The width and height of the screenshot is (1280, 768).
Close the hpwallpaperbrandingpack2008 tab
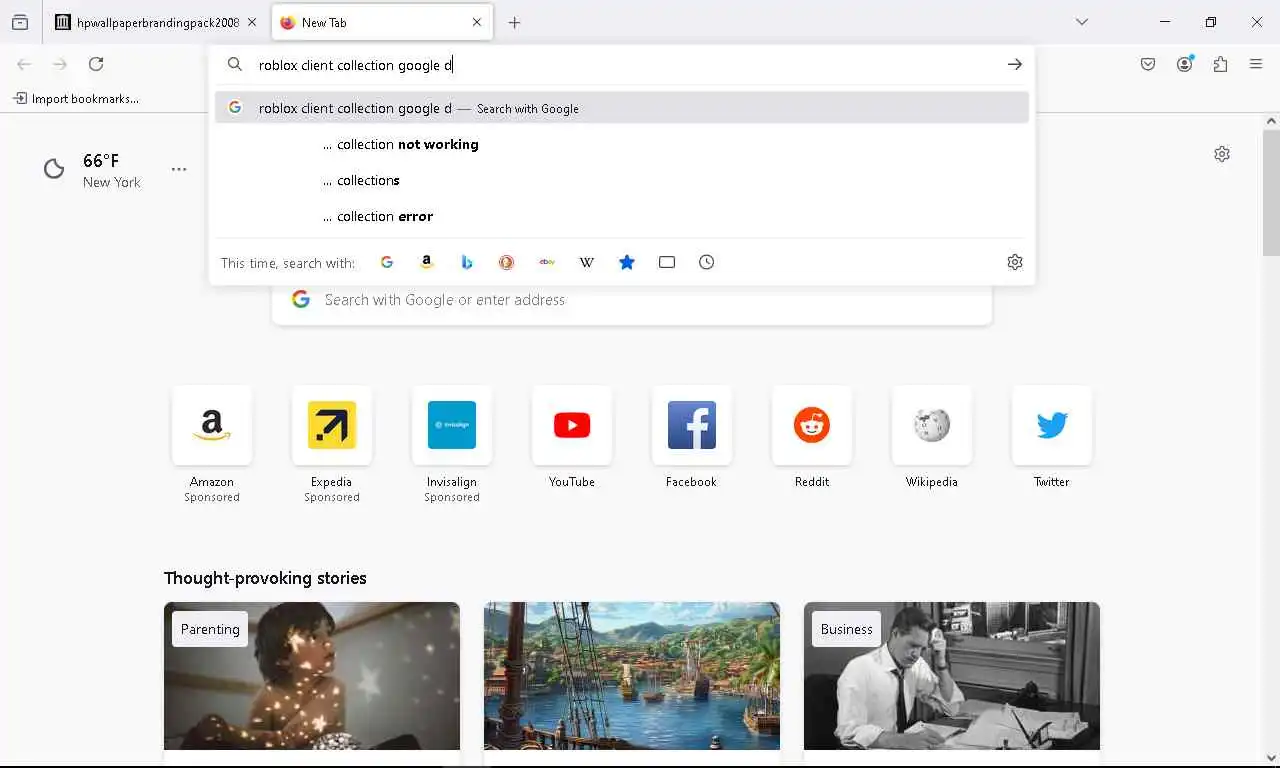252,23
